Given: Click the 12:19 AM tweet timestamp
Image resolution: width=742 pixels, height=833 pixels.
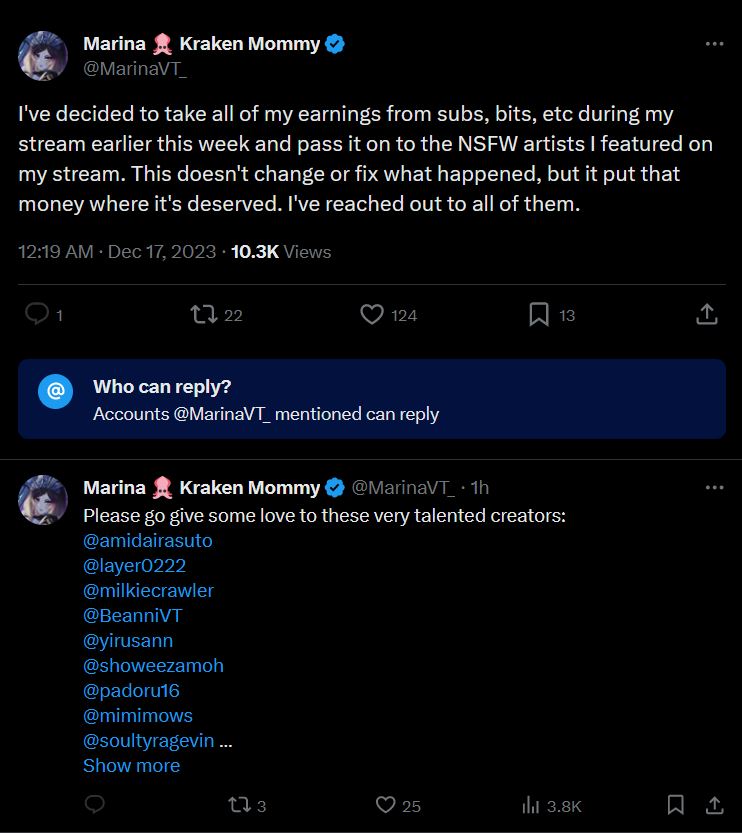Looking at the screenshot, I should pyautogui.click(x=55, y=252).
